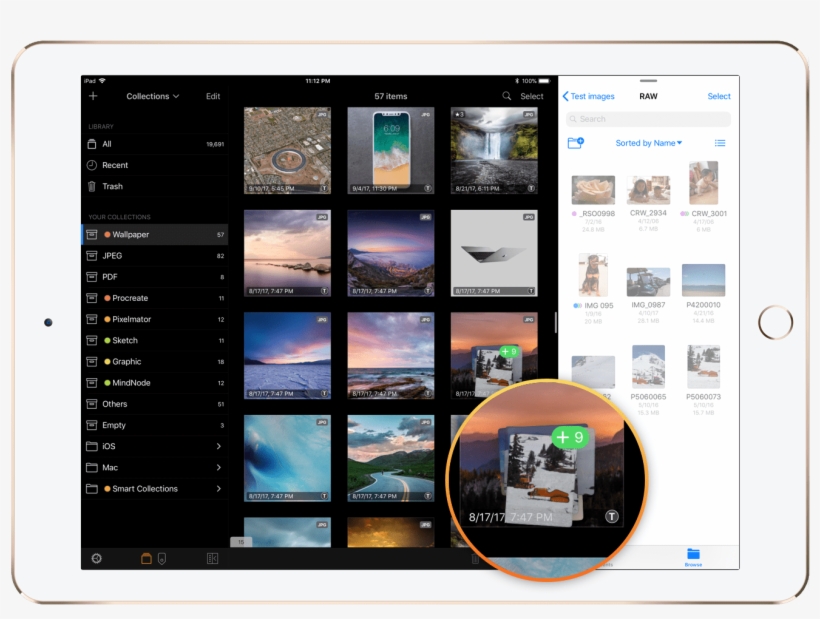Select the JPEG collection
The image size is (820, 619).
(155, 256)
